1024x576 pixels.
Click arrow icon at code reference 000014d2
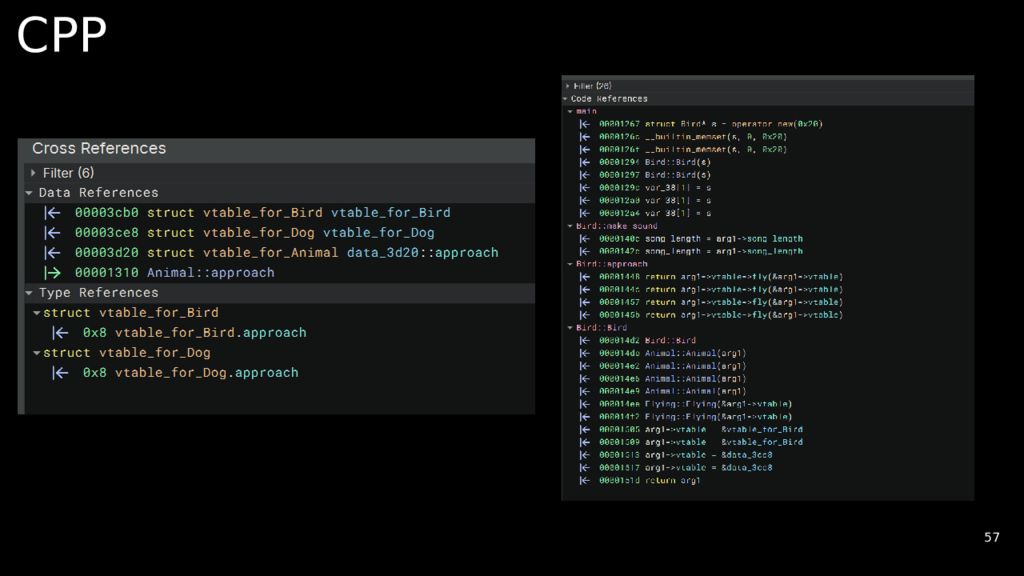click(x=585, y=340)
